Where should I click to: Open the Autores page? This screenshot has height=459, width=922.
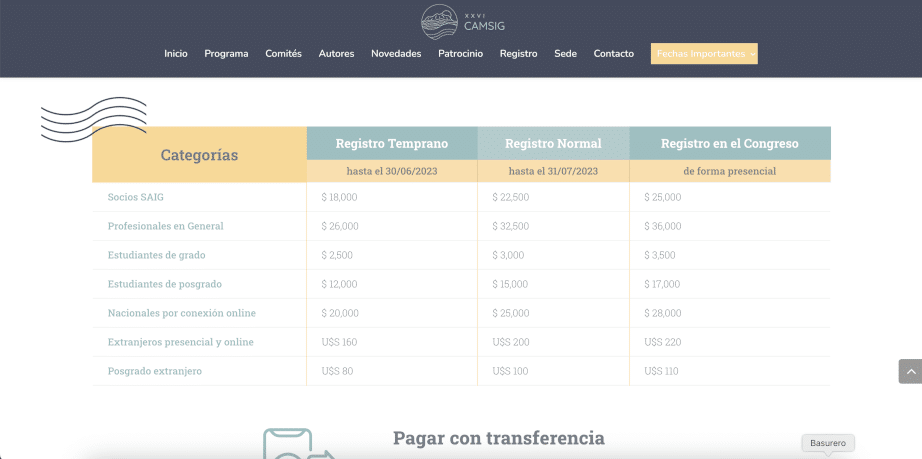pyautogui.click(x=336, y=54)
